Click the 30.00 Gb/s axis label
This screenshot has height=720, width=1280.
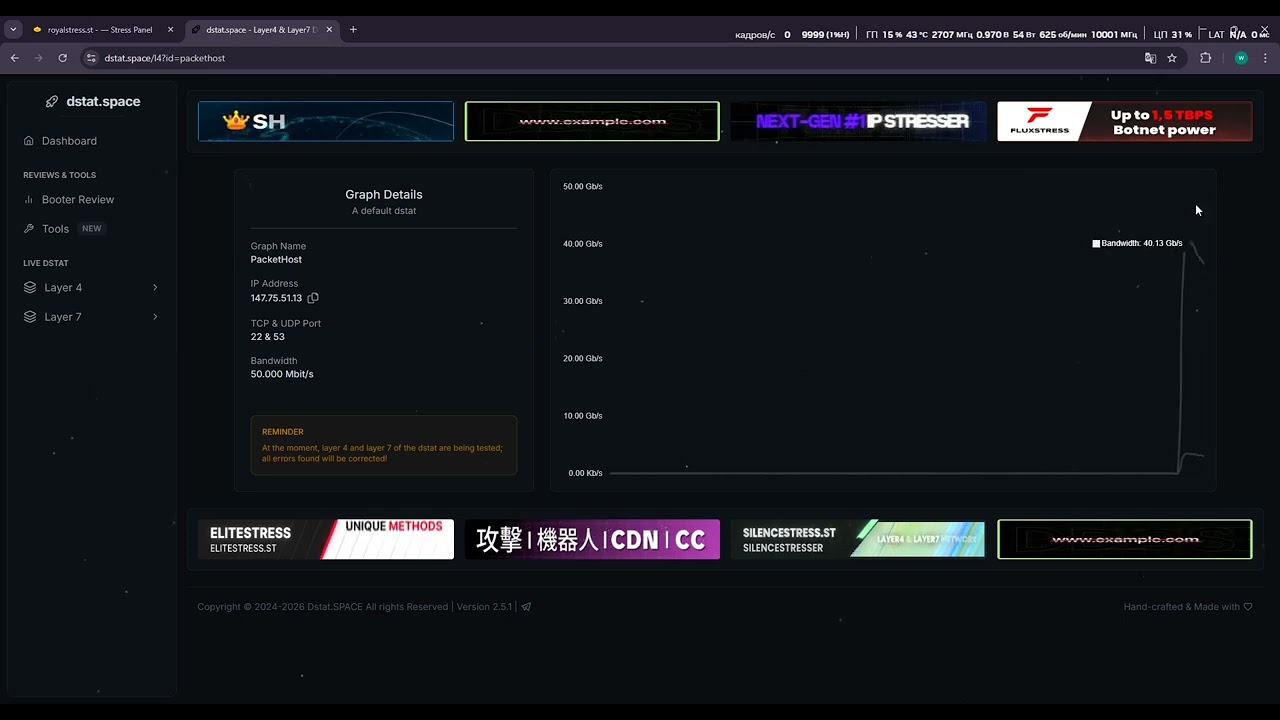(583, 301)
